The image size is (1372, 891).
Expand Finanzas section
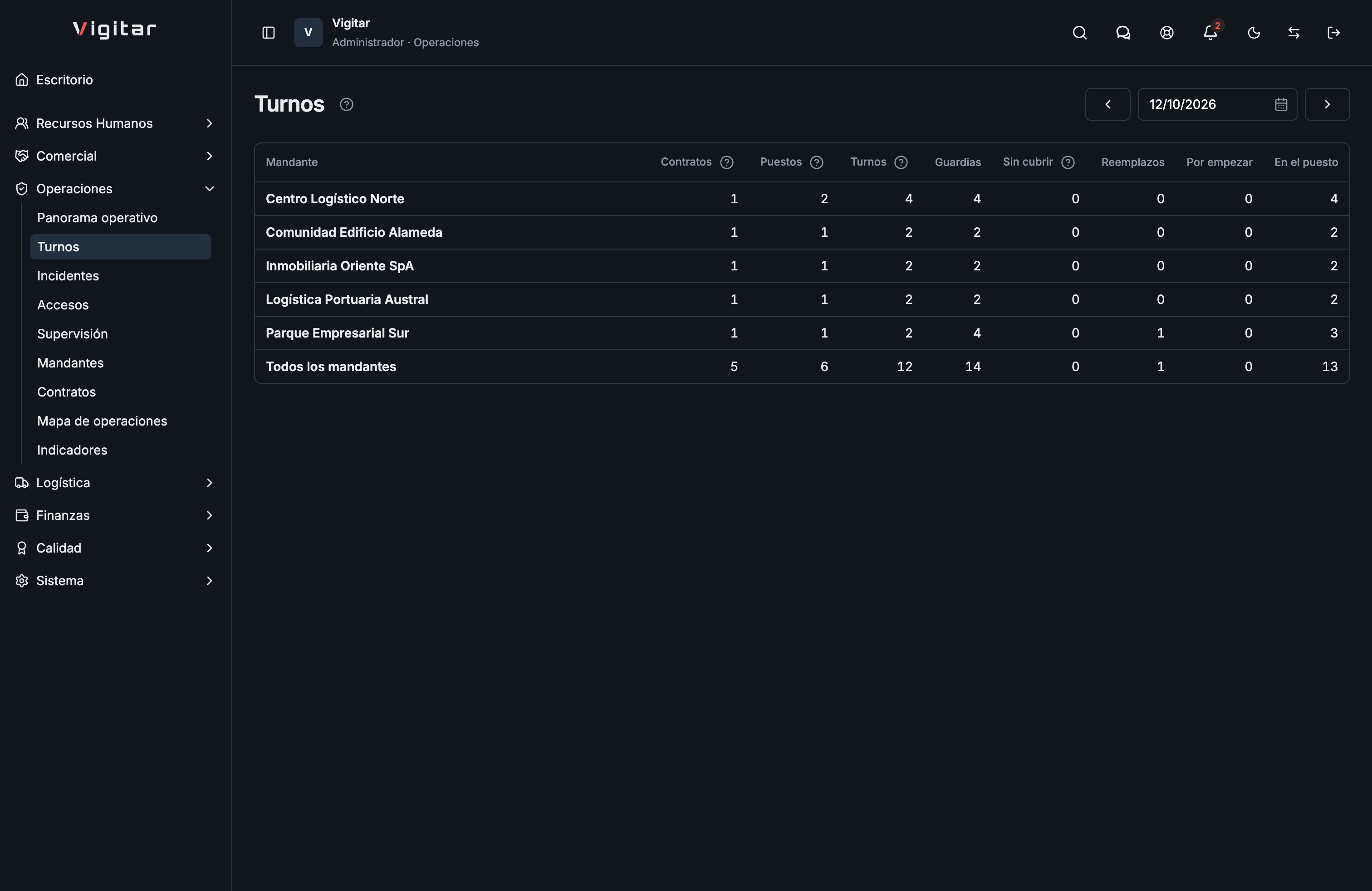[x=115, y=516]
